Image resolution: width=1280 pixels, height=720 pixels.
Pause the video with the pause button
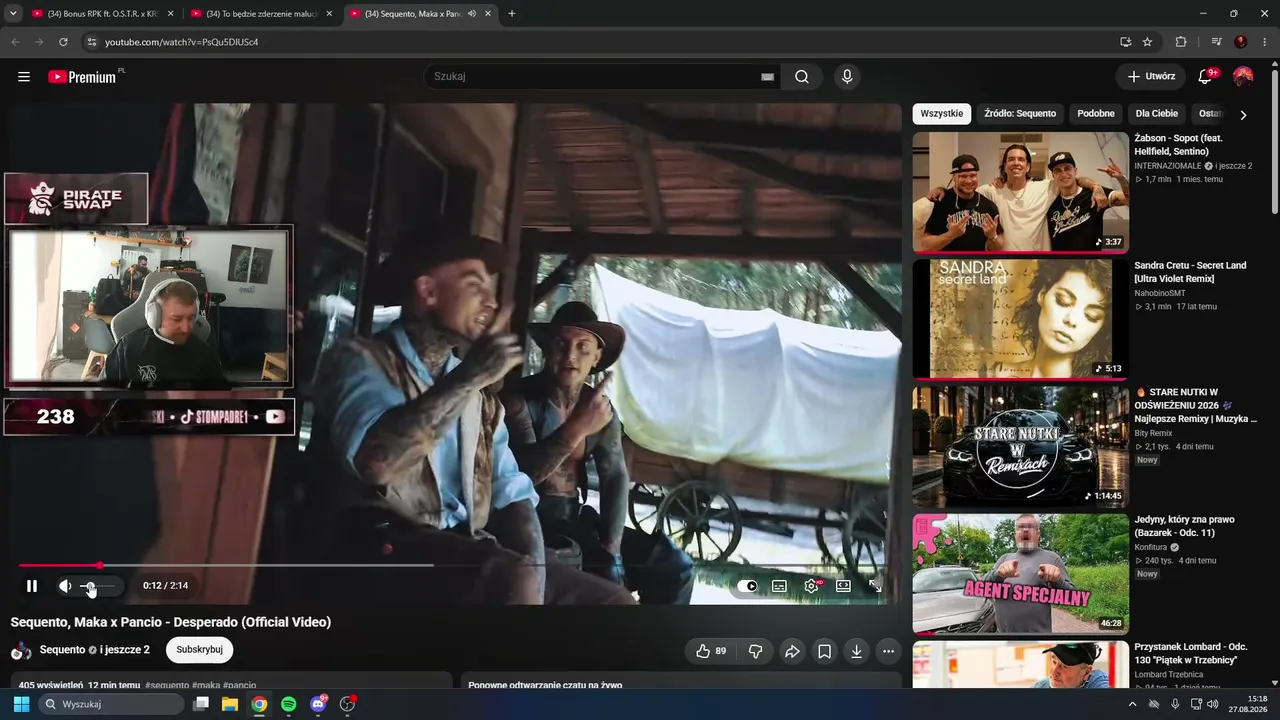tap(32, 586)
